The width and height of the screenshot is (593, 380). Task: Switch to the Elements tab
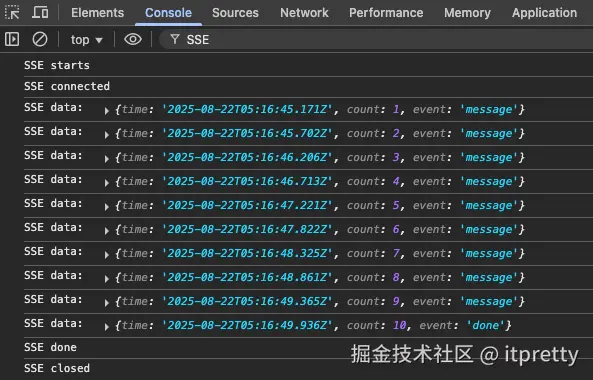click(98, 13)
